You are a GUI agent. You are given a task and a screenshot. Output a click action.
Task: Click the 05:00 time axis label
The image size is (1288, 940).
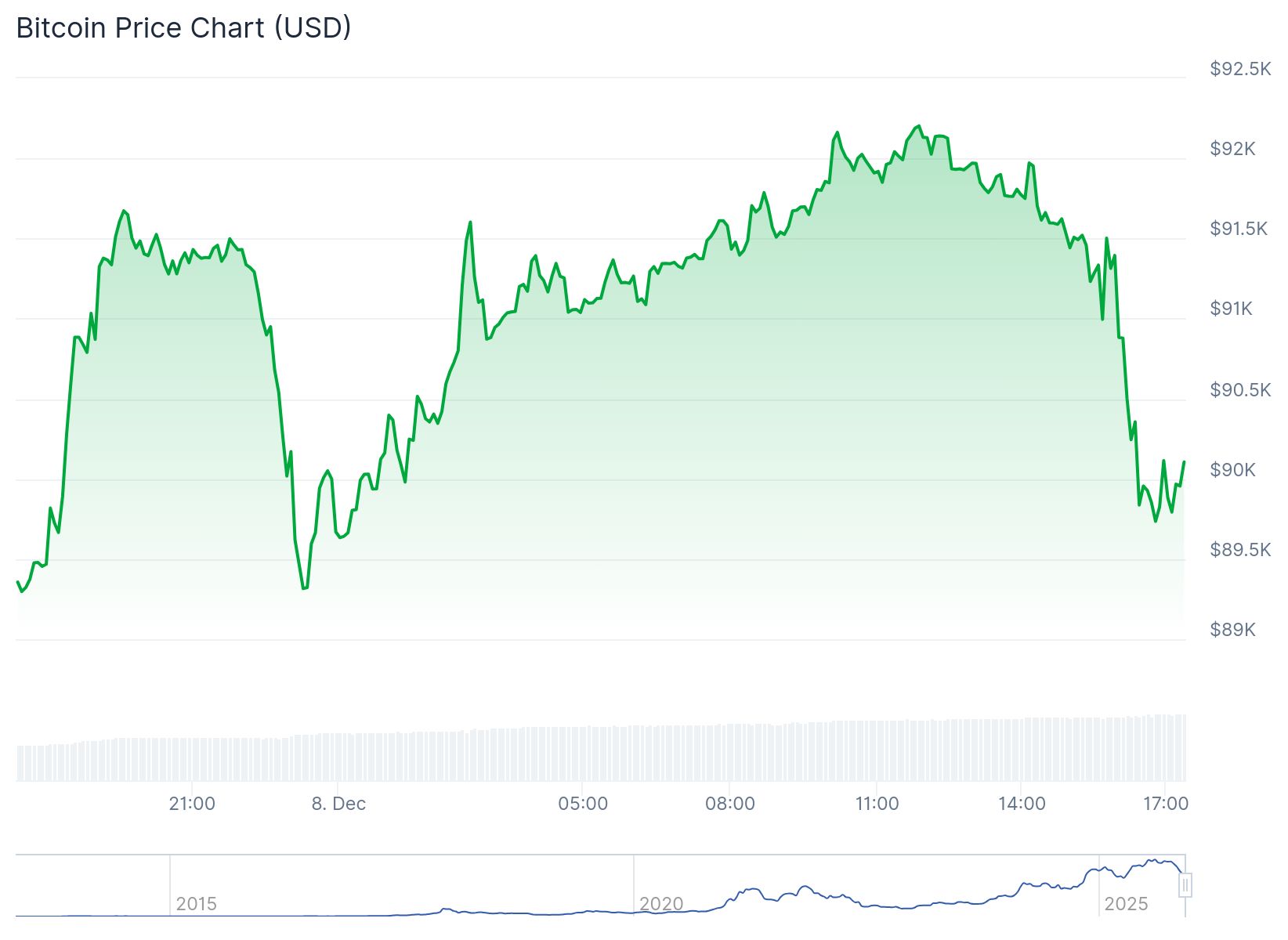click(583, 804)
